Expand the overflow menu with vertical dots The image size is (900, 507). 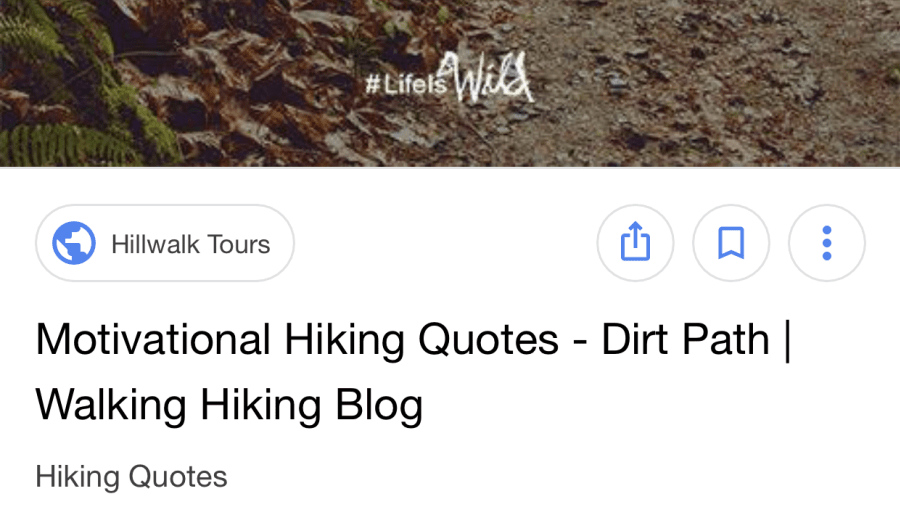tap(827, 243)
